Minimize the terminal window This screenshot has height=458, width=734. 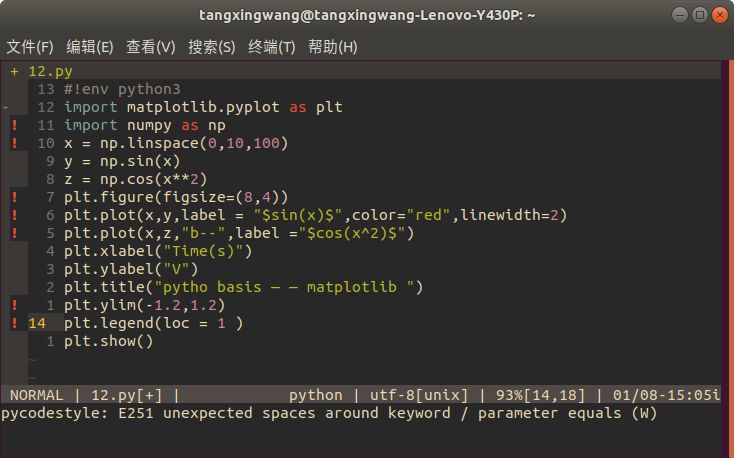(x=680, y=15)
